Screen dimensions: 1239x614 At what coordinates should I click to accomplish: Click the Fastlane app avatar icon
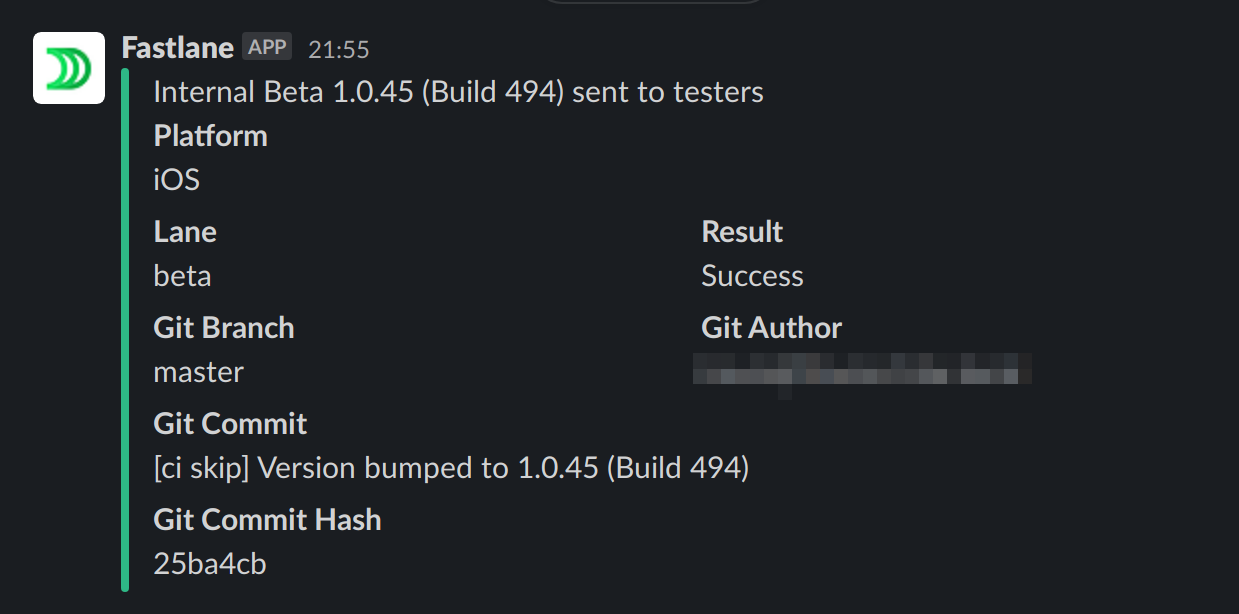[x=69, y=68]
